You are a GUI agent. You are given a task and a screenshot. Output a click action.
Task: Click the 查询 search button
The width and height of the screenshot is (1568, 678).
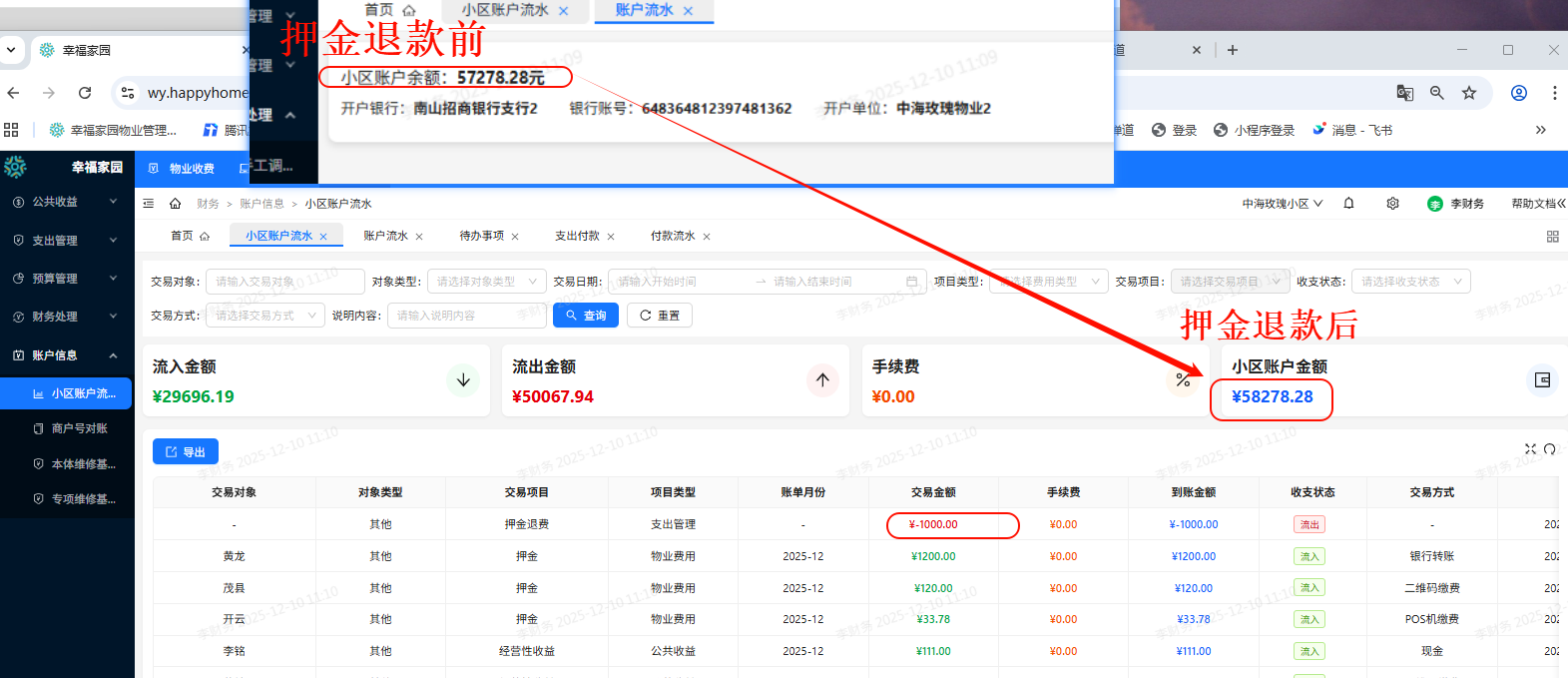pyautogui.click(x=586, y=316)
